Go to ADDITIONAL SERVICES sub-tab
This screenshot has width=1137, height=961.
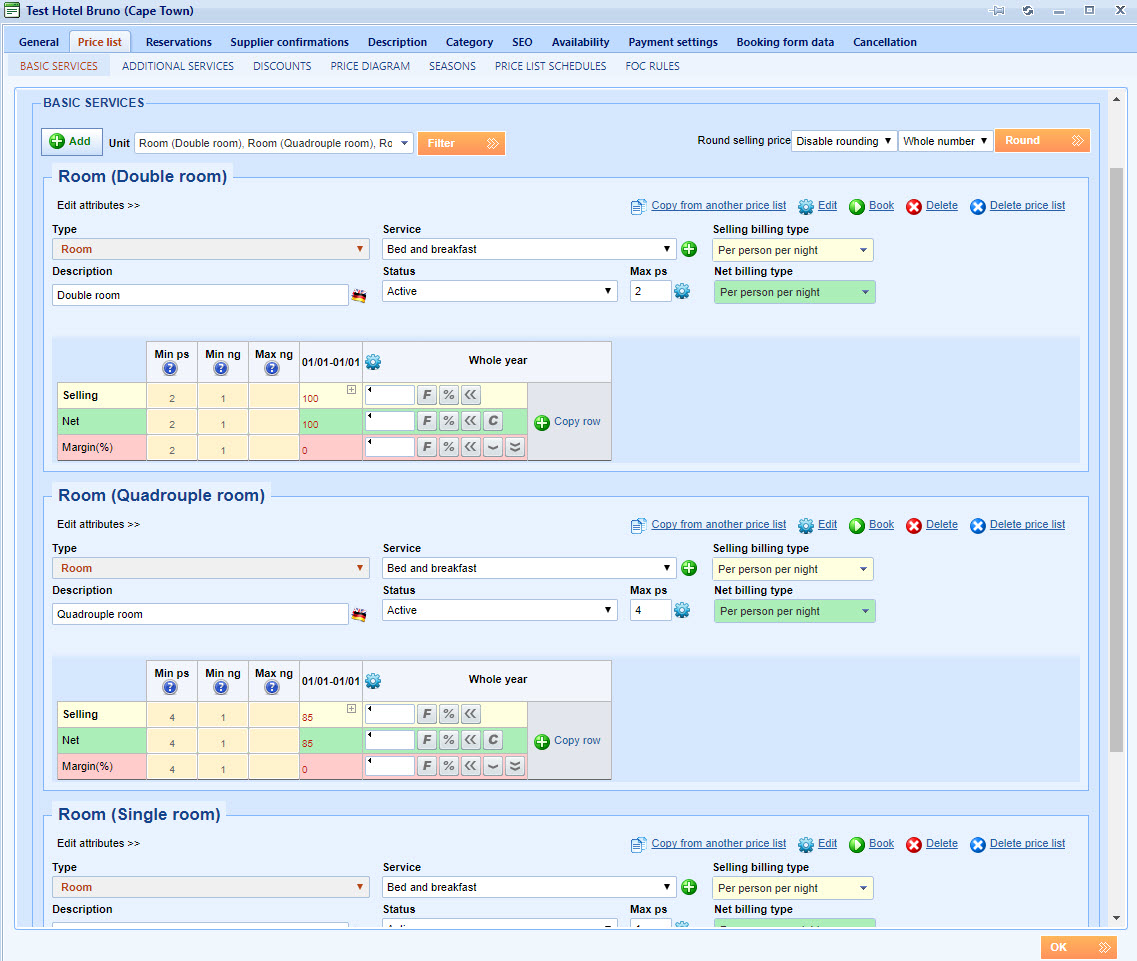tap(178, 66)
